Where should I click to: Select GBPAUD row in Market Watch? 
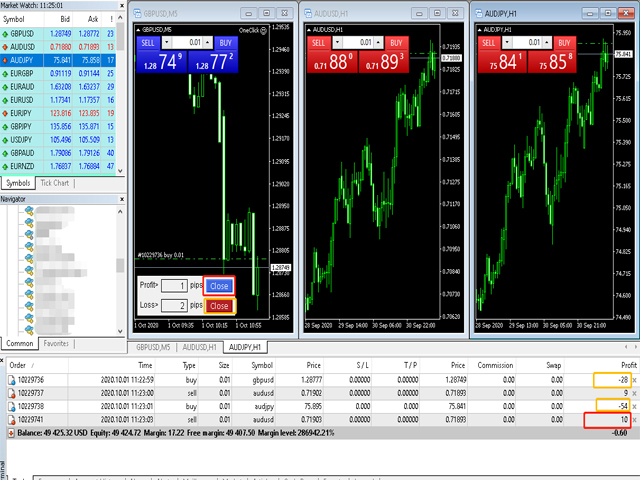[58, 153]
